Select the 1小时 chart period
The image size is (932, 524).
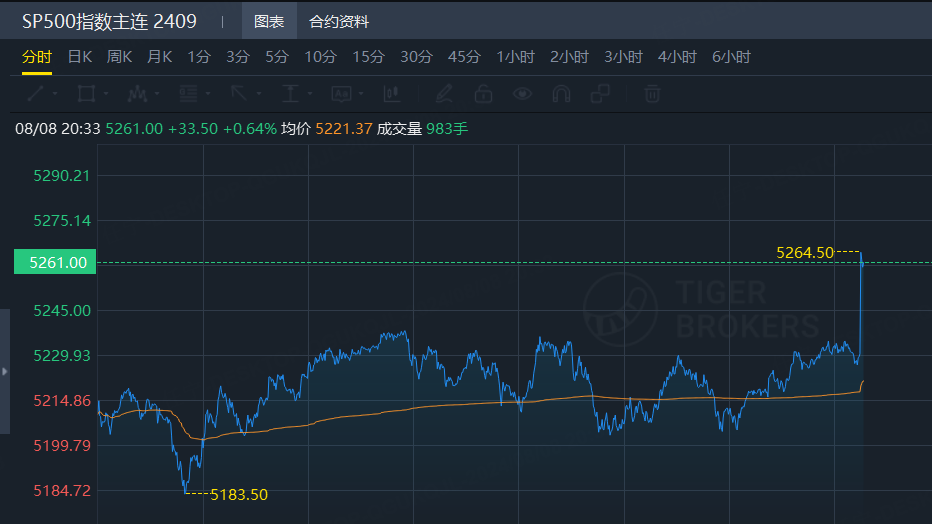(516, 57)
